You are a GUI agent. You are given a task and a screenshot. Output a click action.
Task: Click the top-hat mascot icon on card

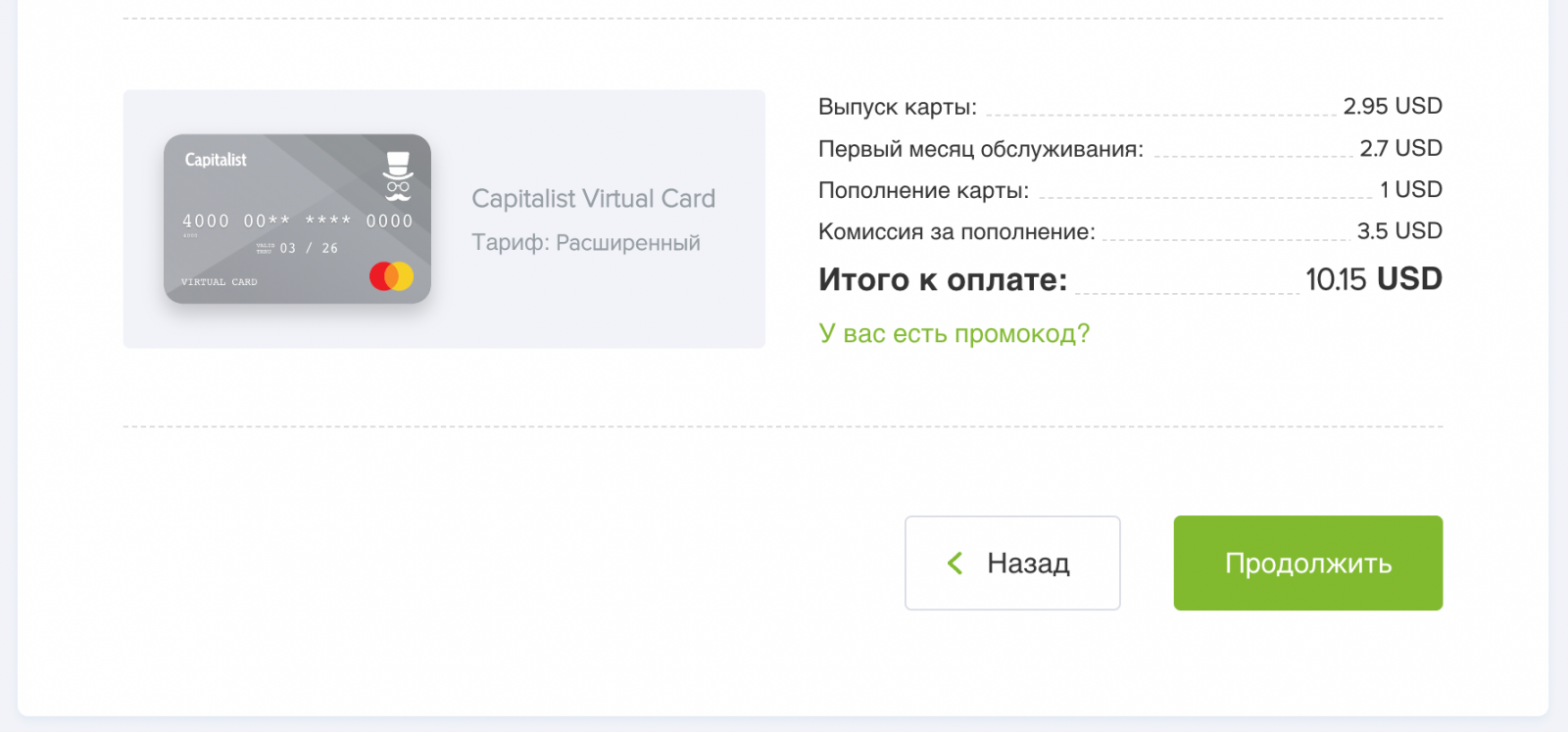coord(397,176)
